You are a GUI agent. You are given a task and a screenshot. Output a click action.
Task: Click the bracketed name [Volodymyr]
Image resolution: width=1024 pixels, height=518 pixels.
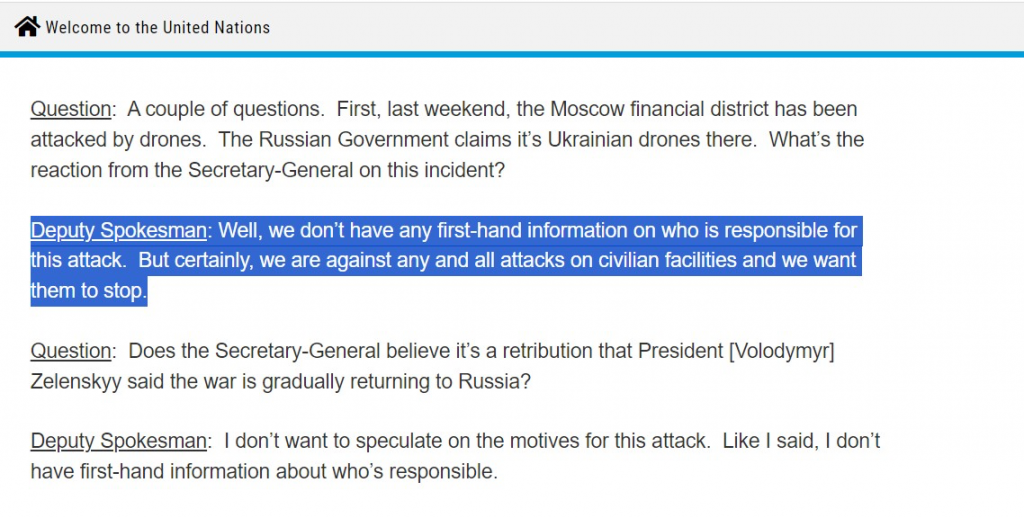click(x=782, y=351)
